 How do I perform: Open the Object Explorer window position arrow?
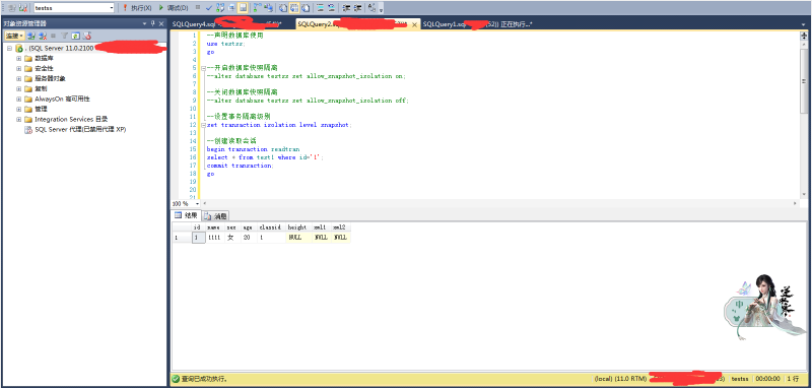(144, 23)
